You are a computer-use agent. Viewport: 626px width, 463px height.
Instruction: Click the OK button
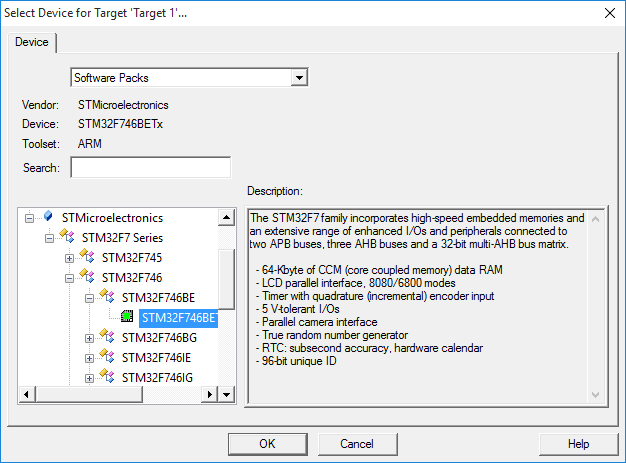(267, 444)
